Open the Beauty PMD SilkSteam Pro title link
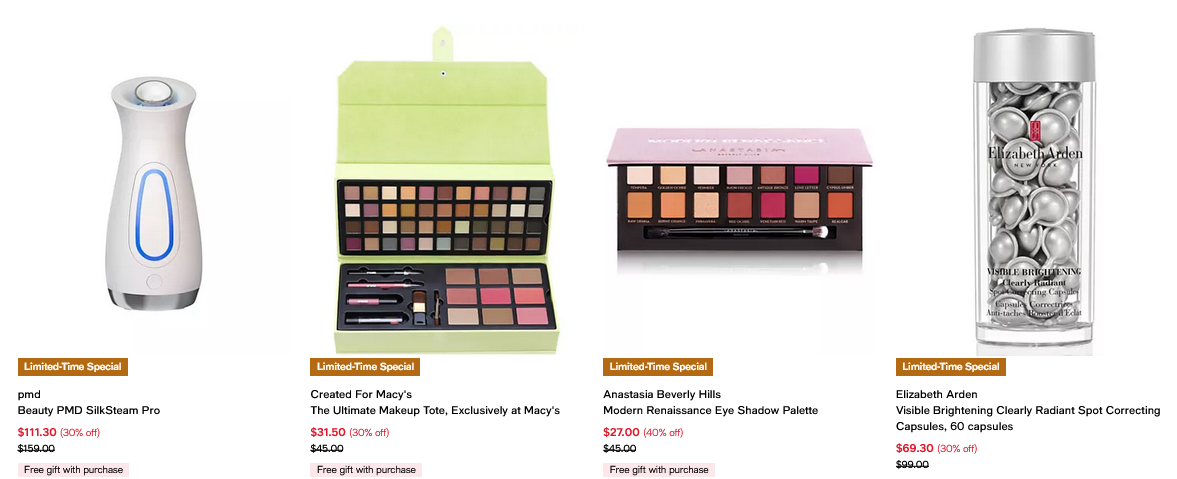The image size is (1177, 479). point(89,411)
